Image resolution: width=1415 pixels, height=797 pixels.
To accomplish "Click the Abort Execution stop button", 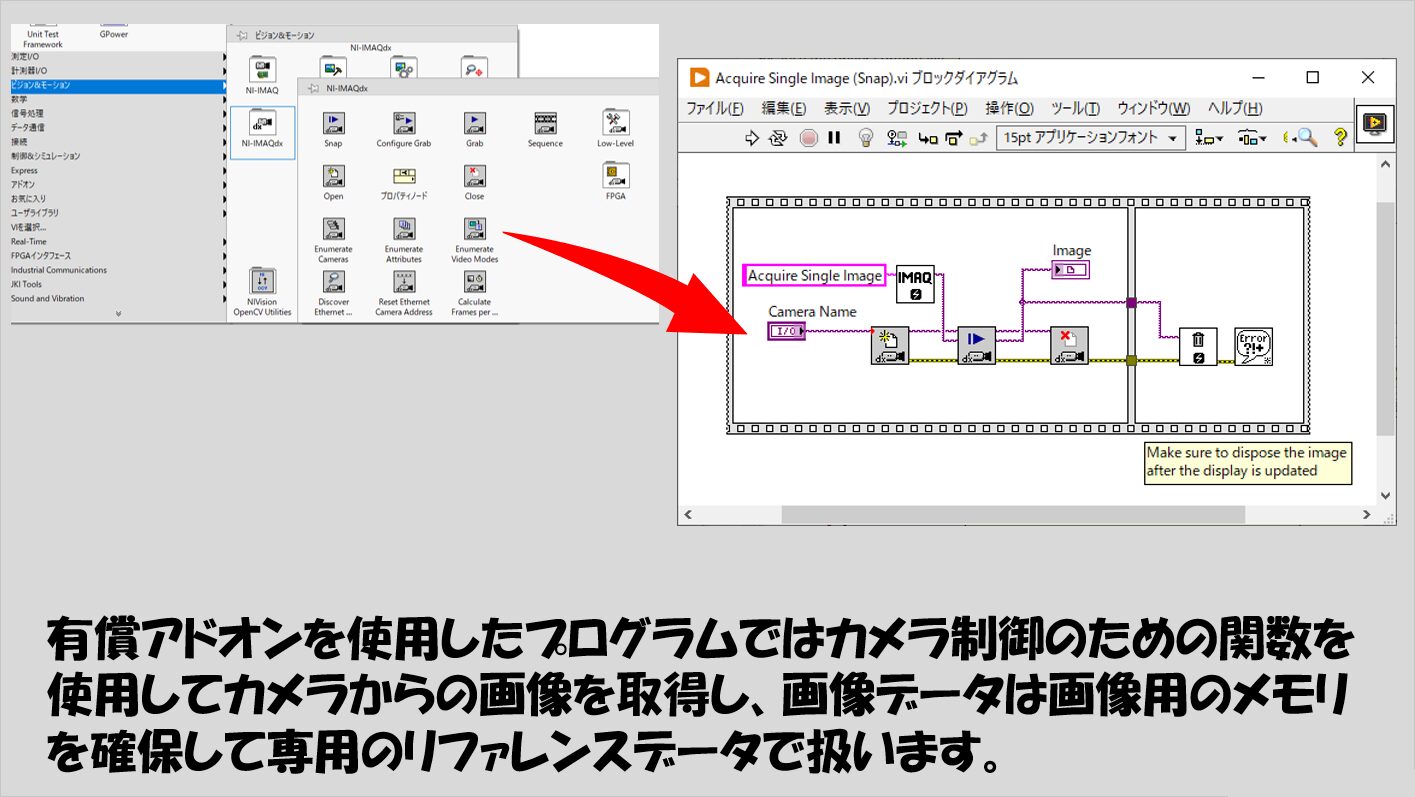I will (x=808, y=138).
